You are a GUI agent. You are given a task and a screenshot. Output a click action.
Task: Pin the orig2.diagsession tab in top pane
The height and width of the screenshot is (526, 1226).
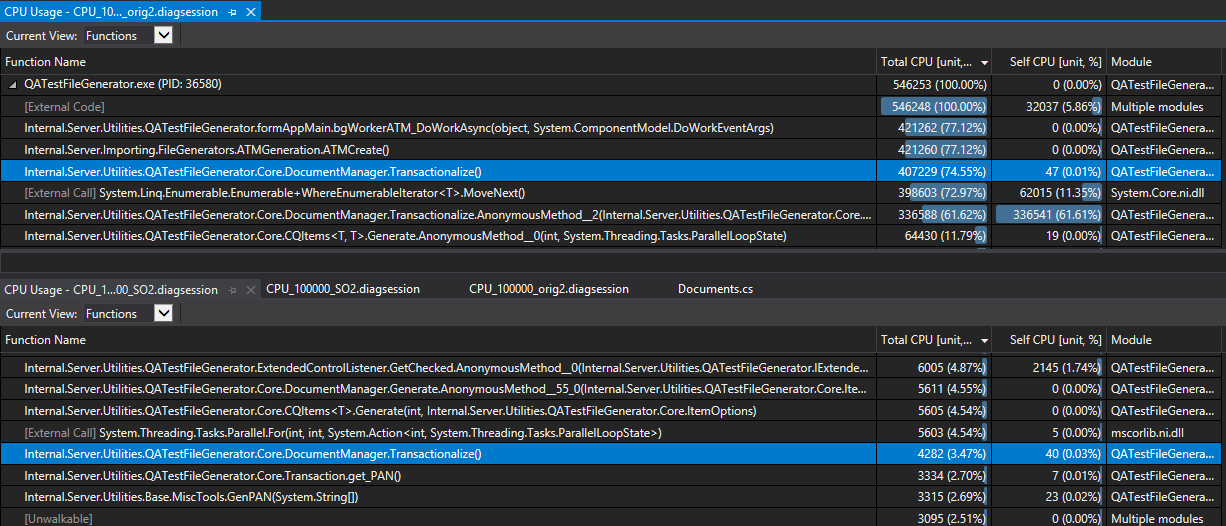pyautogui.click(x=233, y=12)
